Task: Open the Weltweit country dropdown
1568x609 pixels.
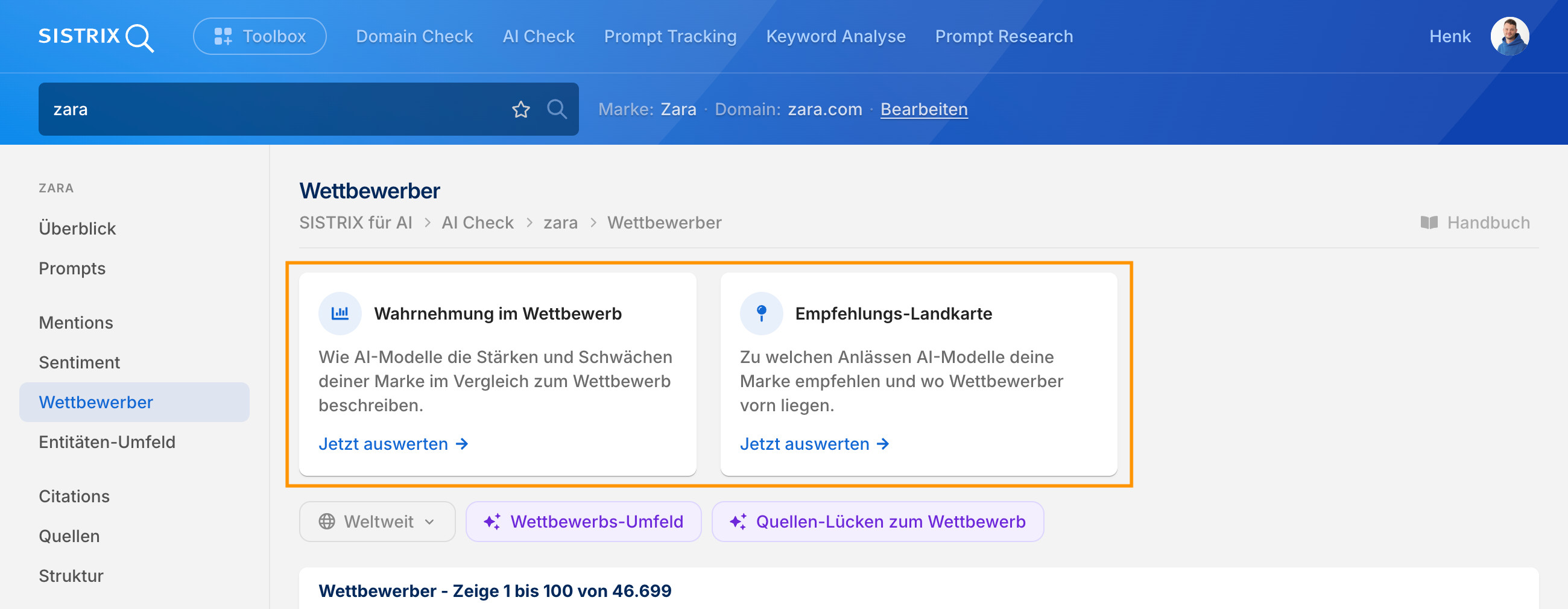Action: pyautogui.click(x=378, y=522)
